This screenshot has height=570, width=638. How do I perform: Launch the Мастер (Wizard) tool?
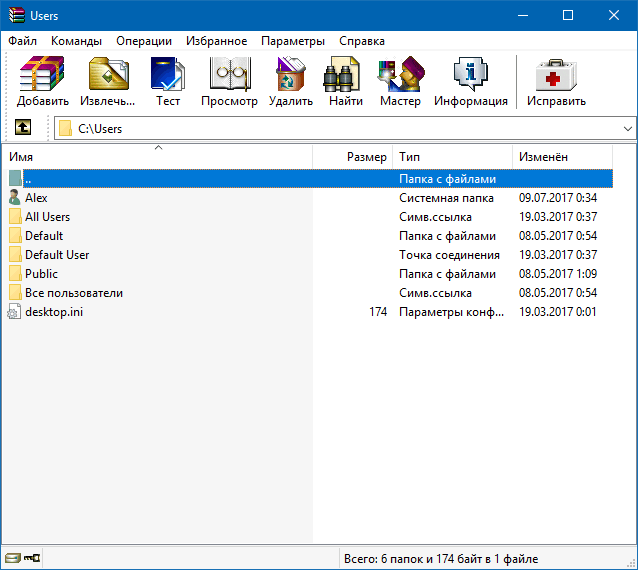[400, 82]
